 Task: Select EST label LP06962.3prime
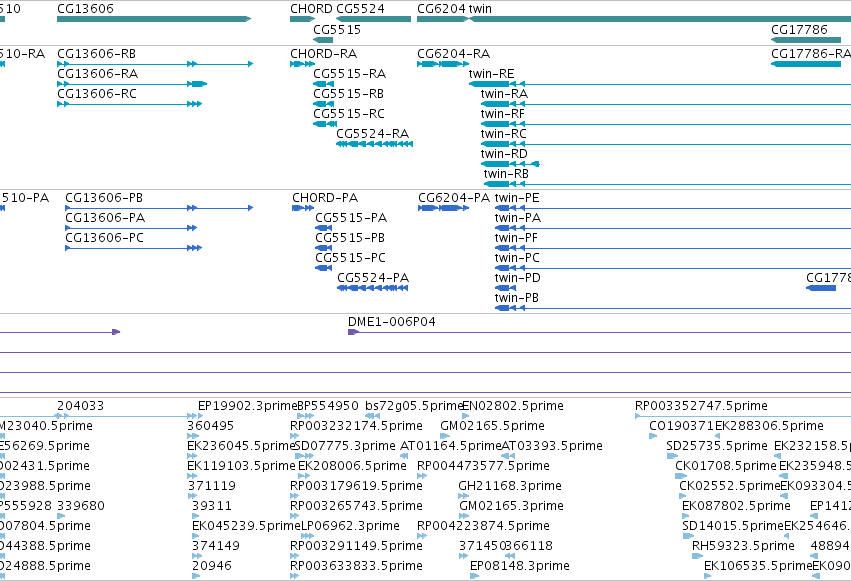(350, 527)
